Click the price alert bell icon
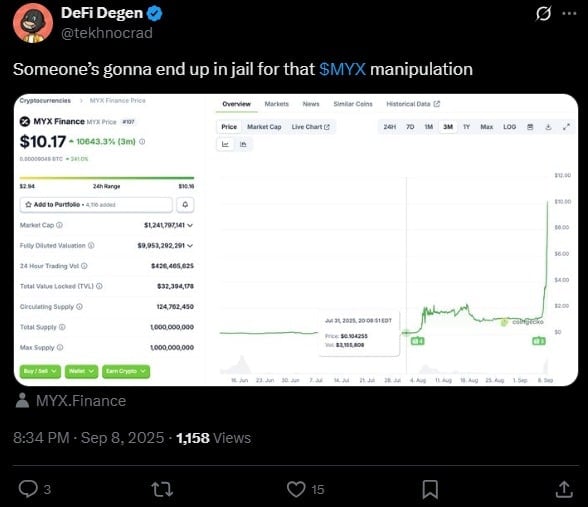The width and height of the screenshot is (588, 507). (185, 205)
